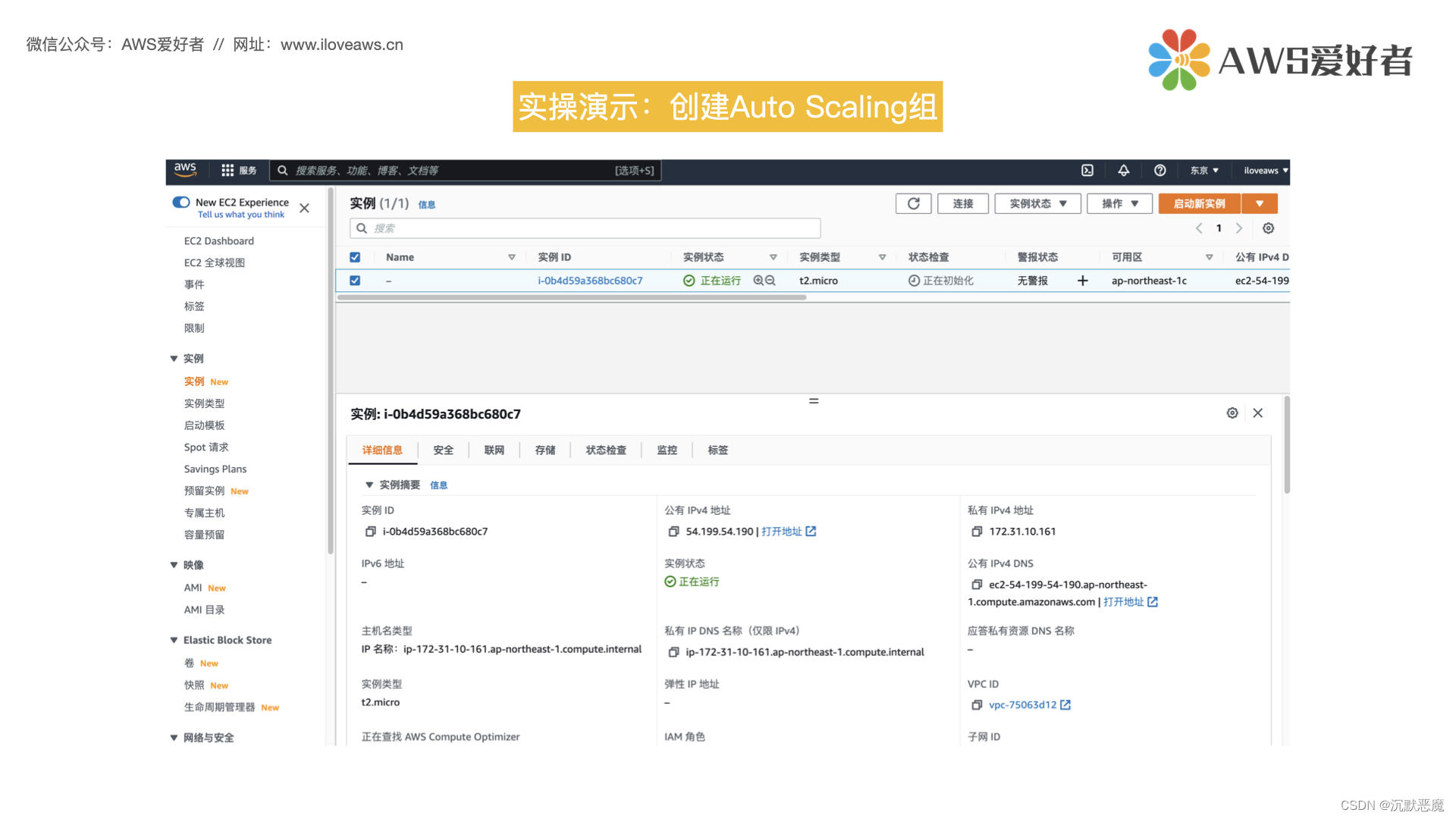Copy private IPv4 address 172.31.10.161
This screenshot has width=1456, height=819.
(x=977, y=532)
